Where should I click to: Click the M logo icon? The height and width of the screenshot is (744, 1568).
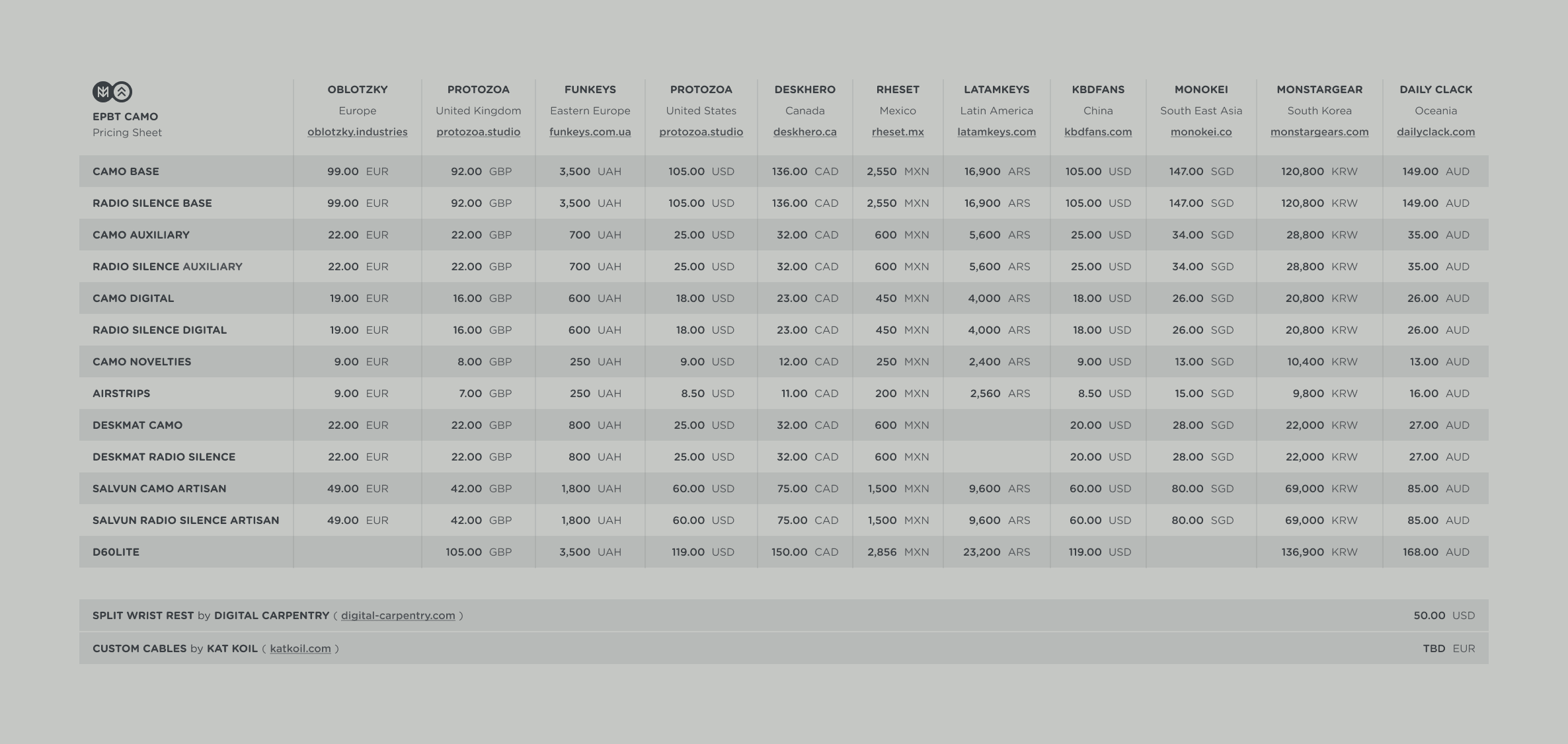click(102, 92)
